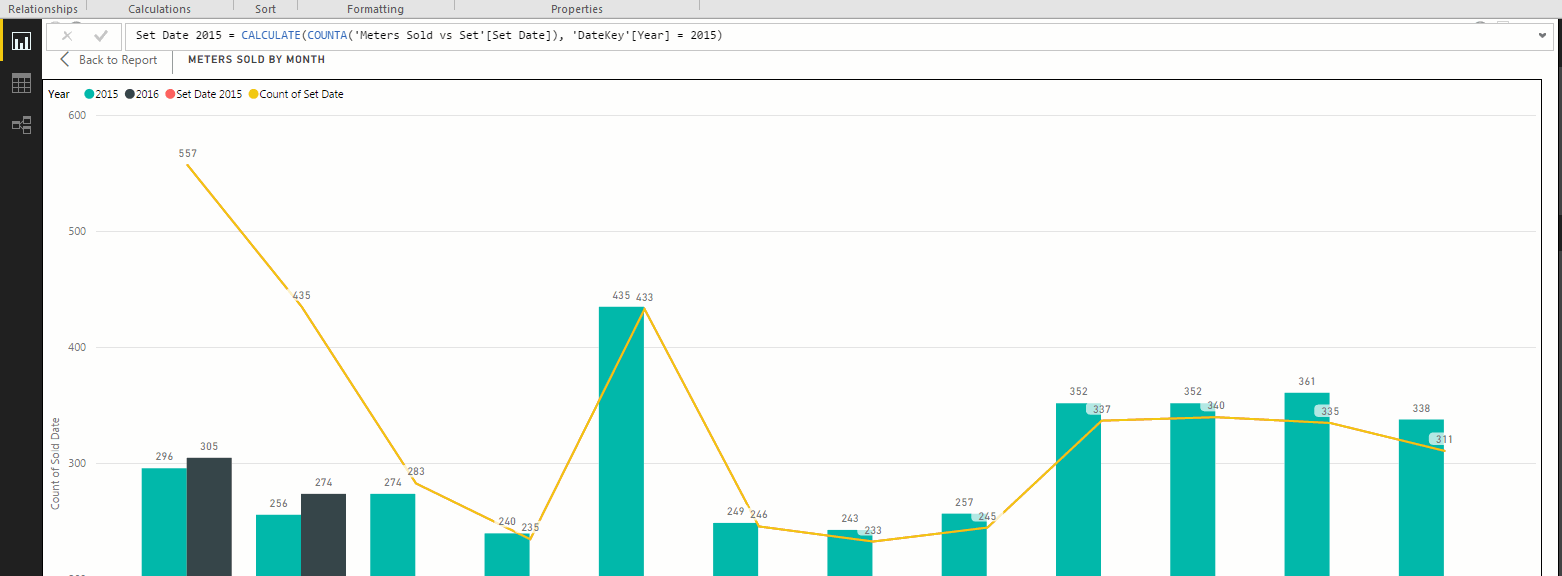Click the 2016 dark legend swatch

pos(129,94)
